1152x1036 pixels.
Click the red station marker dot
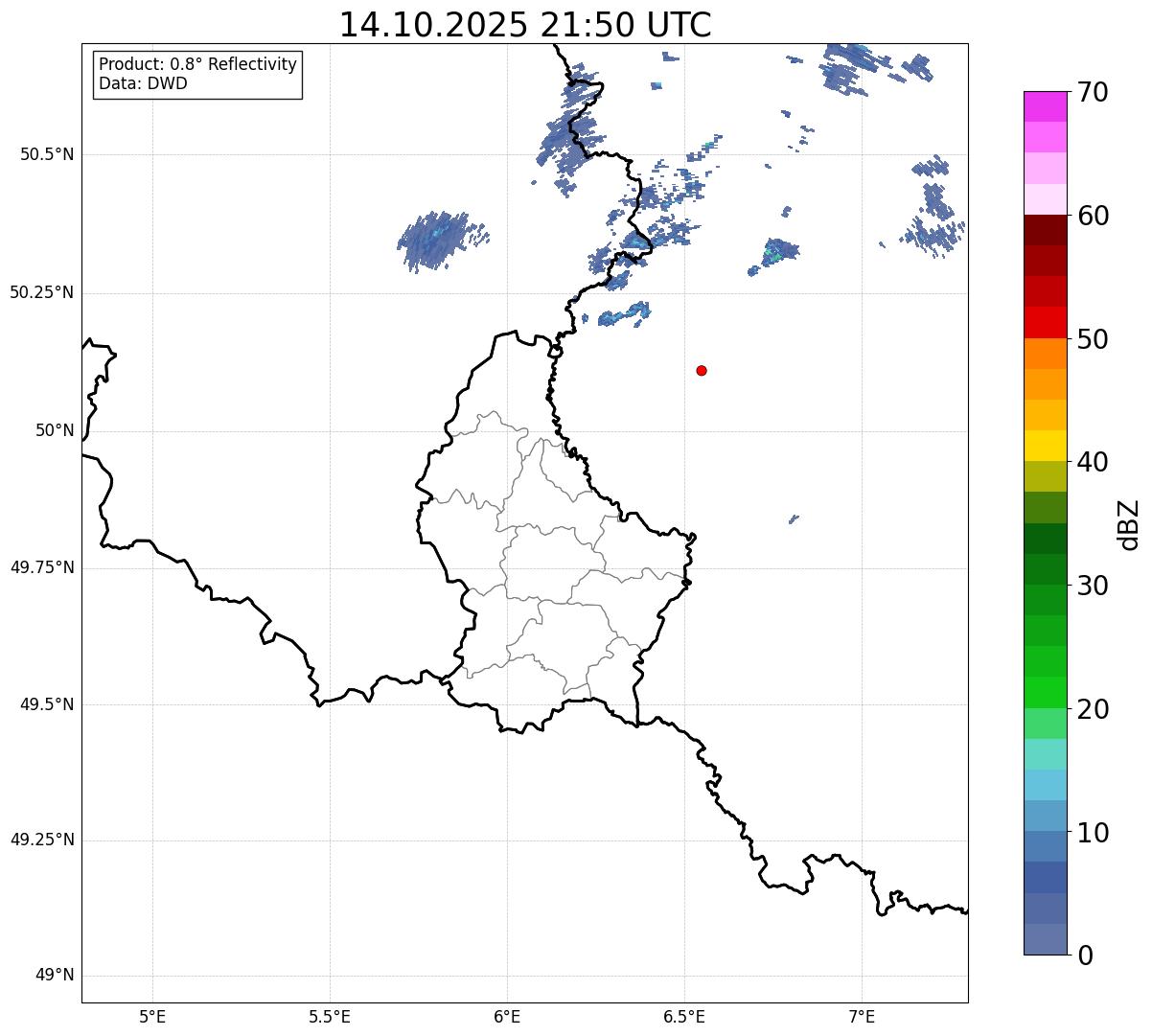click(702, 370)
